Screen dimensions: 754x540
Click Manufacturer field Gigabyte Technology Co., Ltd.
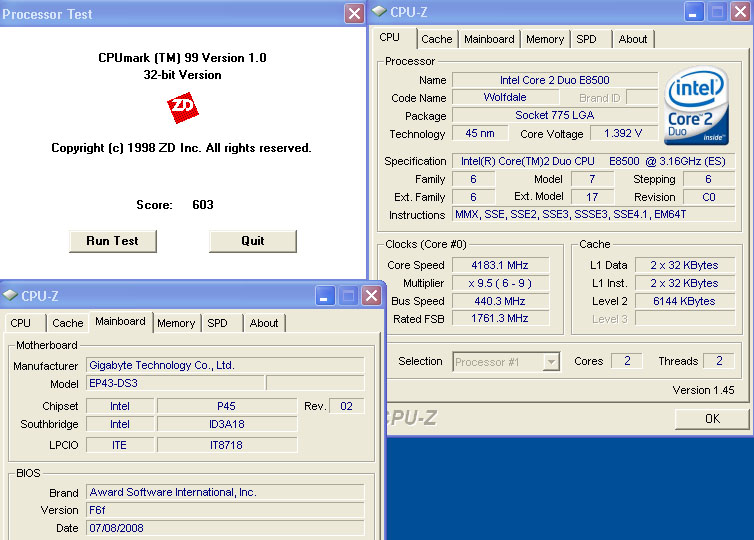coord(225,365)
